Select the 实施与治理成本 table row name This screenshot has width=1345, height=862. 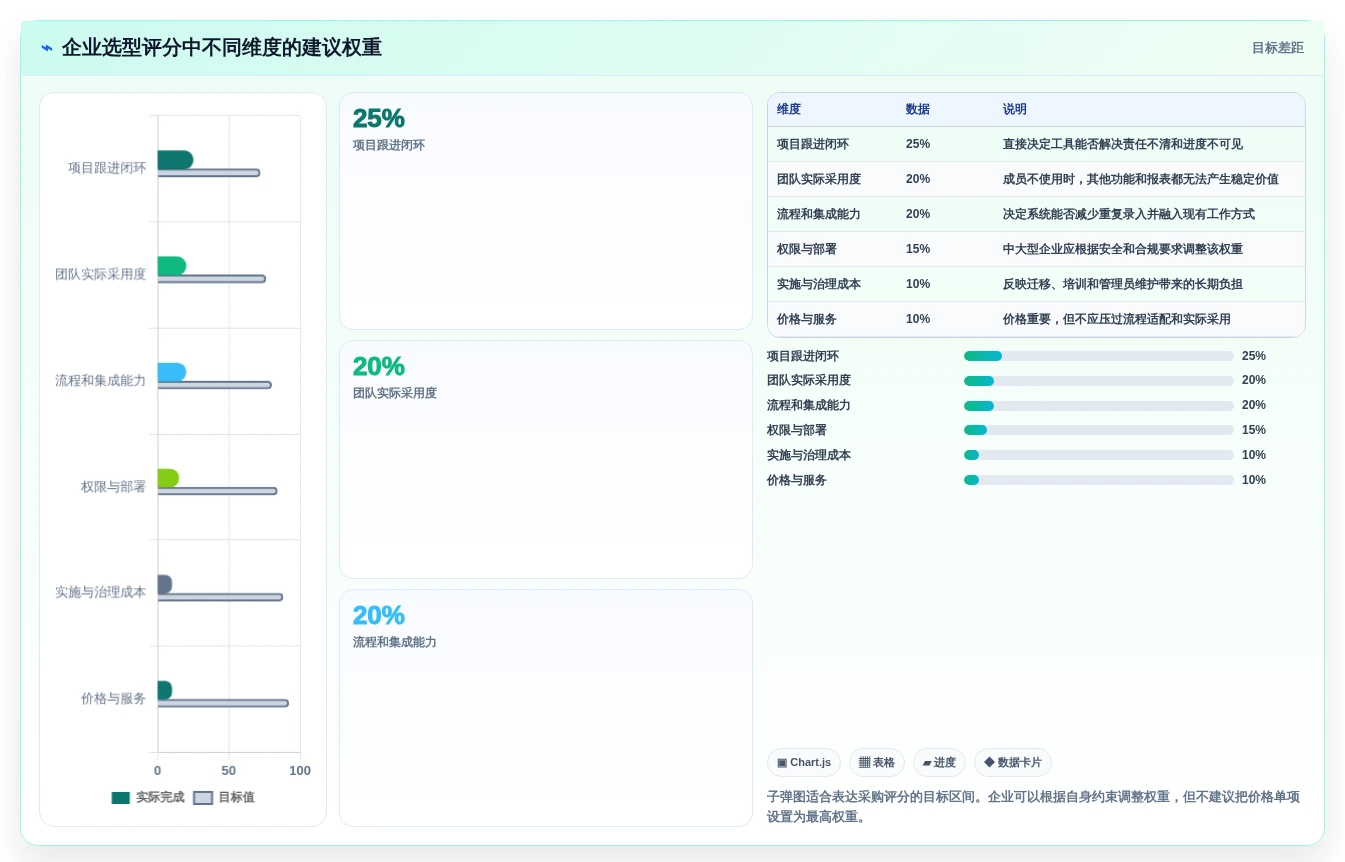pos(819,284)
